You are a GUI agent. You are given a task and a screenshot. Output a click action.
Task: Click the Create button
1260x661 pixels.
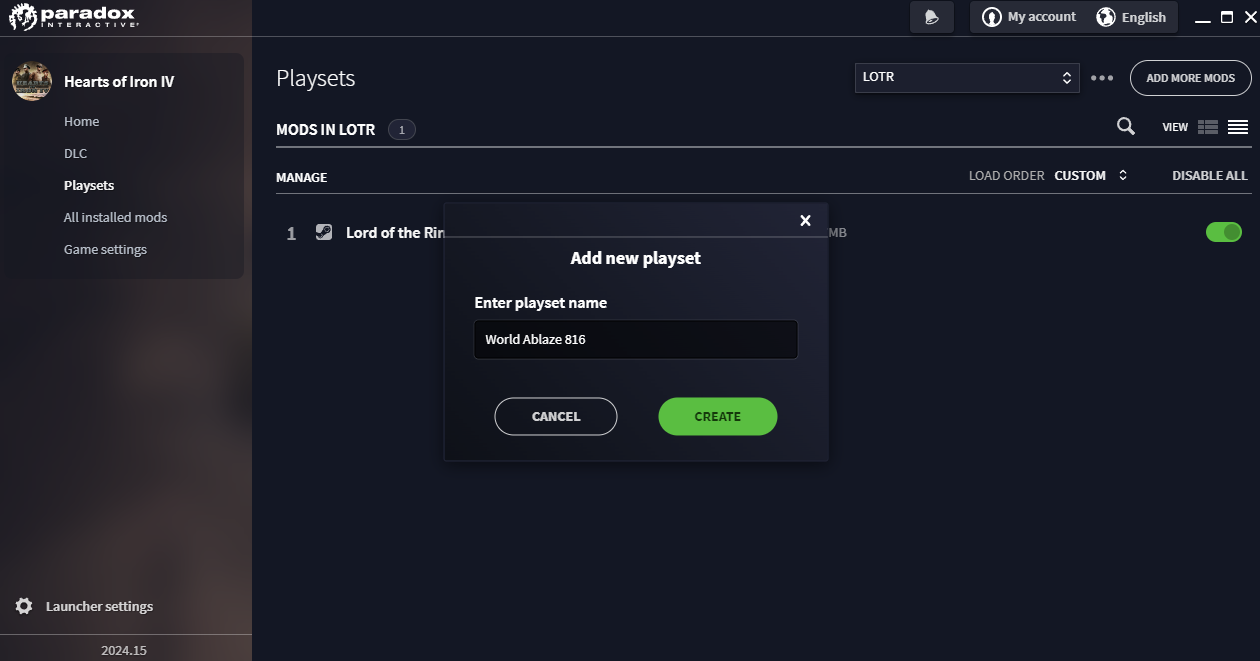[x=717, y=416]
